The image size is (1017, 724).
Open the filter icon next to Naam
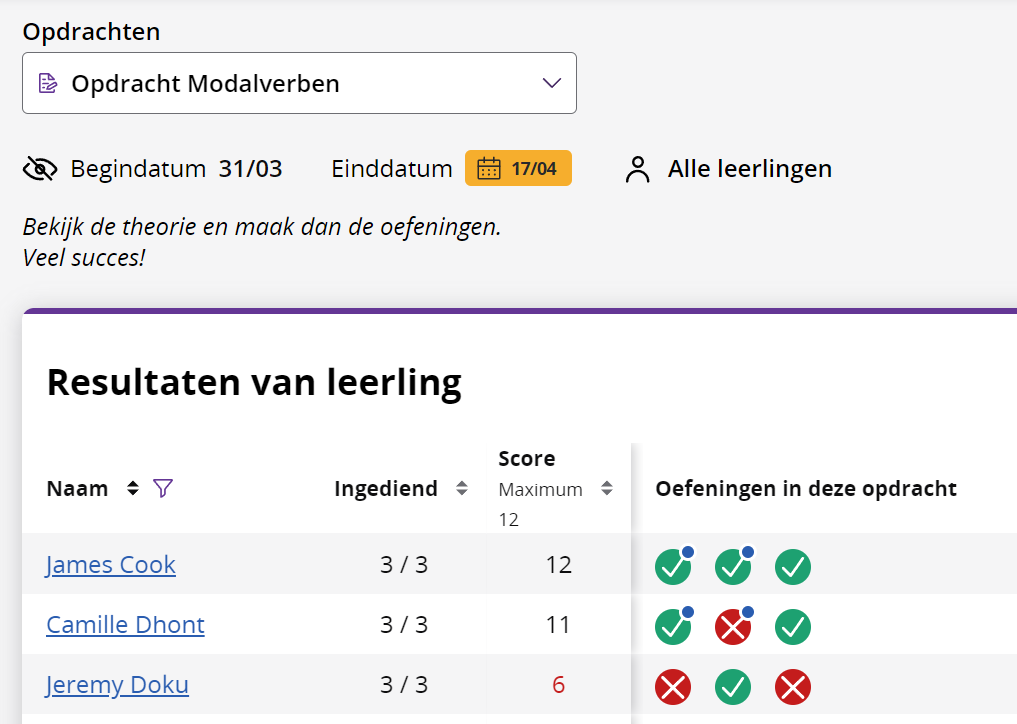pyautogui.click(x=163, y=488)
